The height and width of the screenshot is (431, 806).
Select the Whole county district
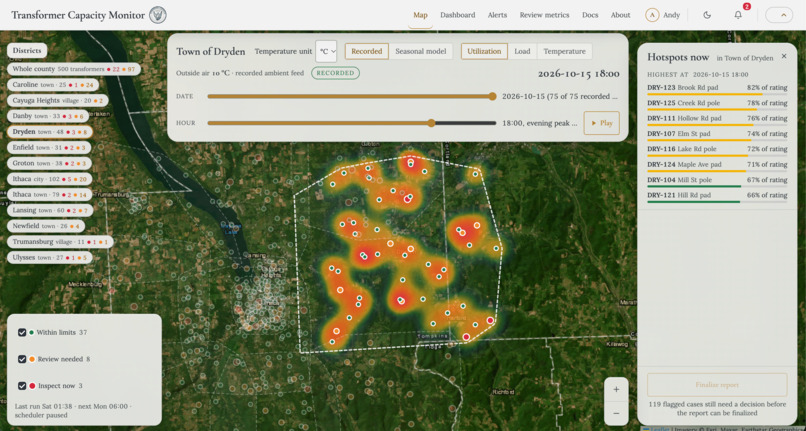[74, 69]
